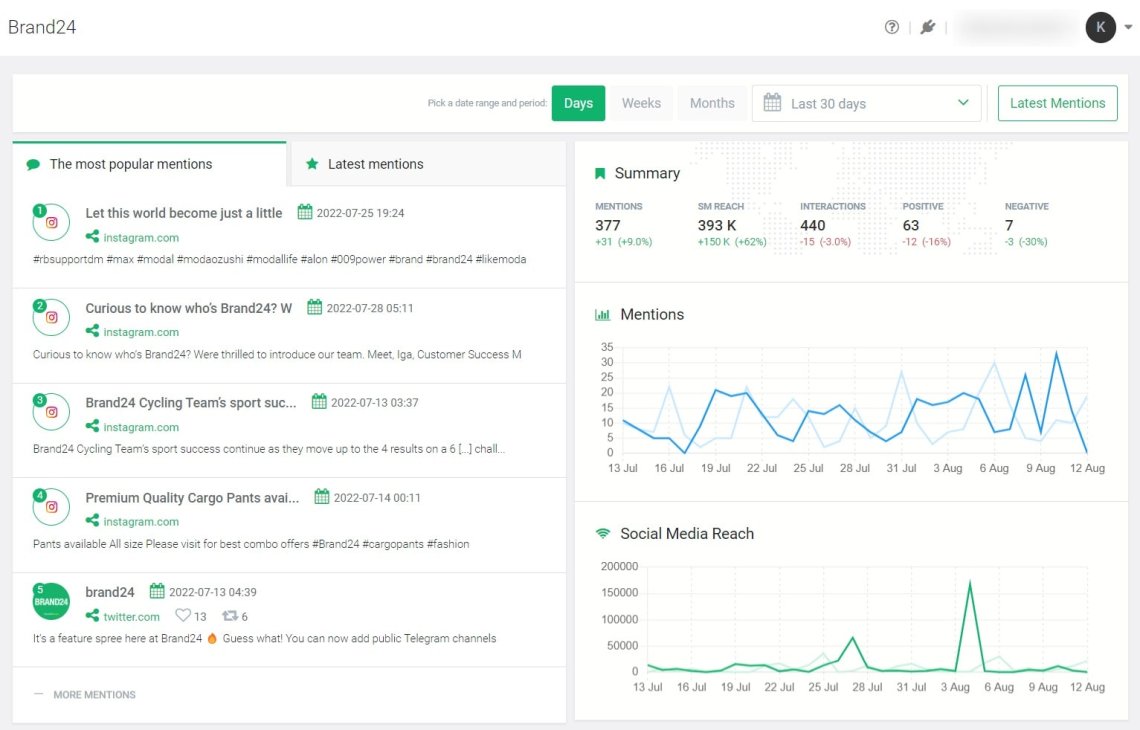Open the help question mark icon
The height and width of the screenshot is (730, 1140).
[x=892, y=27]
